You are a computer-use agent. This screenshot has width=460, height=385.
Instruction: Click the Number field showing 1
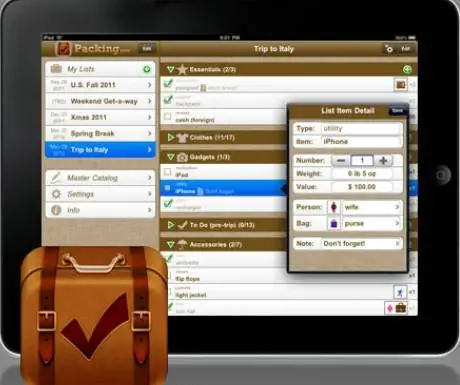tap(362, 161)
